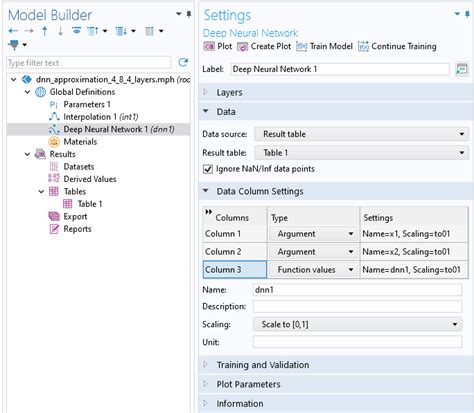474x413 pixels.
Task: Toggle Ignore NaN/Inf data points checkbox
Action: point(208,169)
